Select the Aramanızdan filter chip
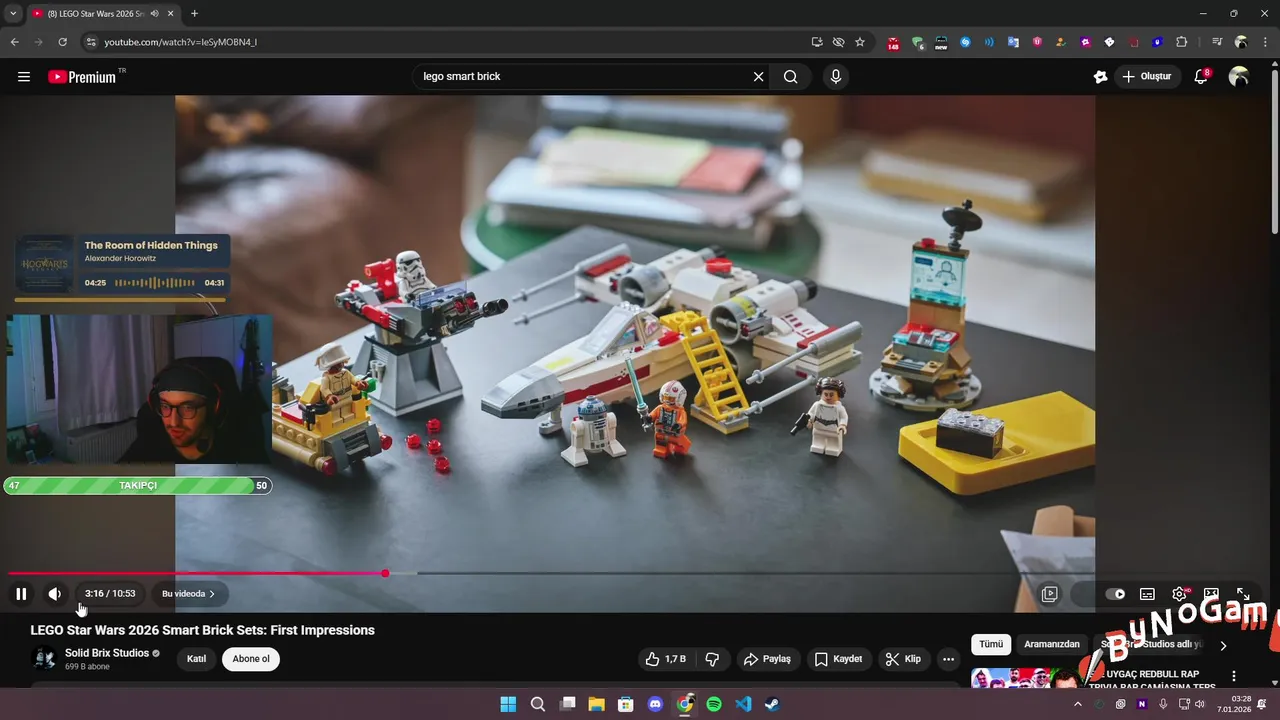This screenshot has width=1280, height=720. pos(1052,644)
